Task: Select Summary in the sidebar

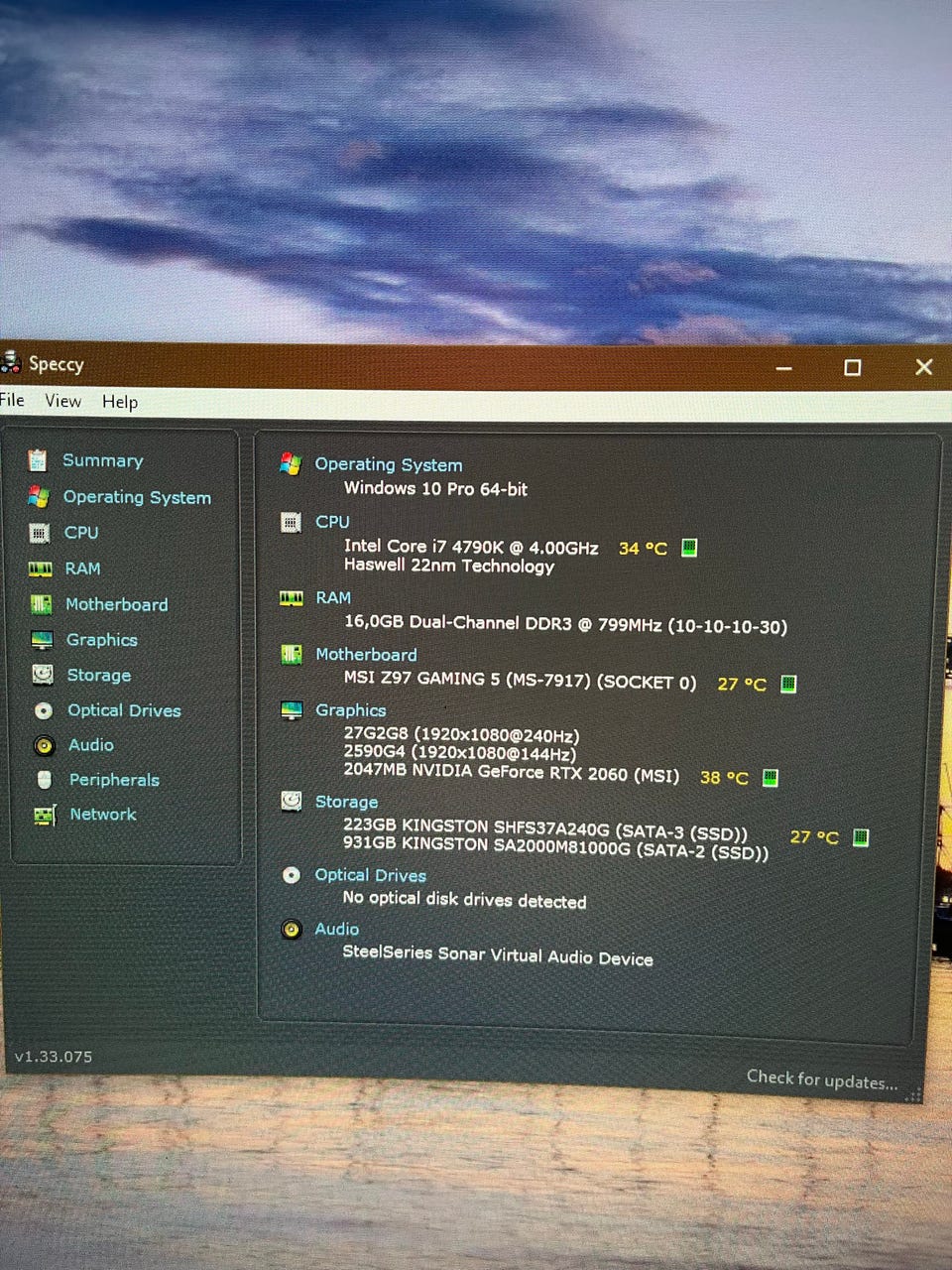Action: 102,460
